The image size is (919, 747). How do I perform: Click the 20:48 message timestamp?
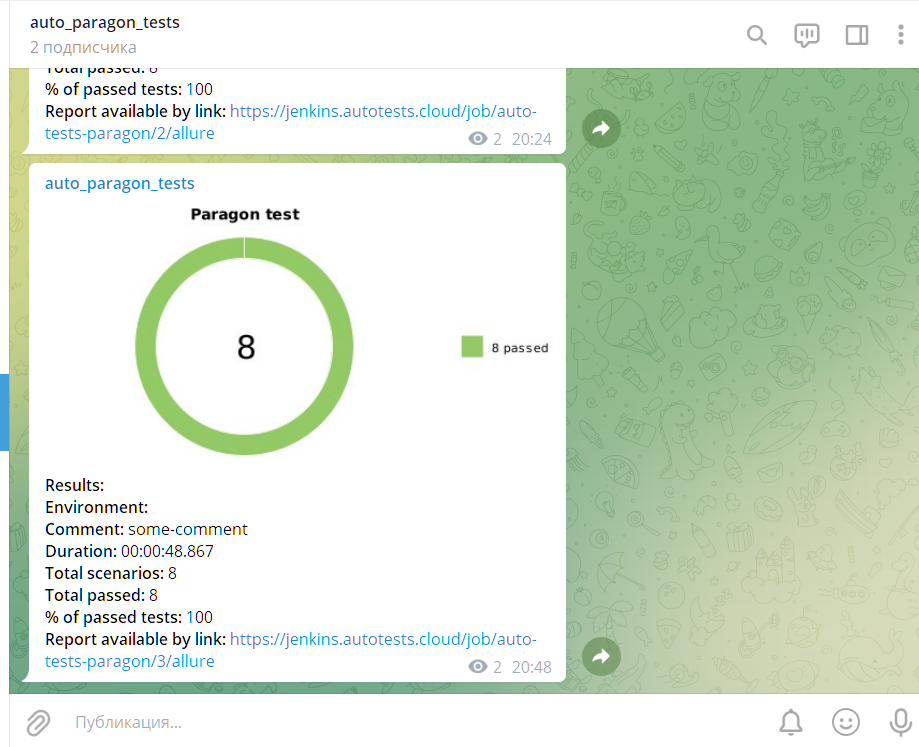[532, 667]
